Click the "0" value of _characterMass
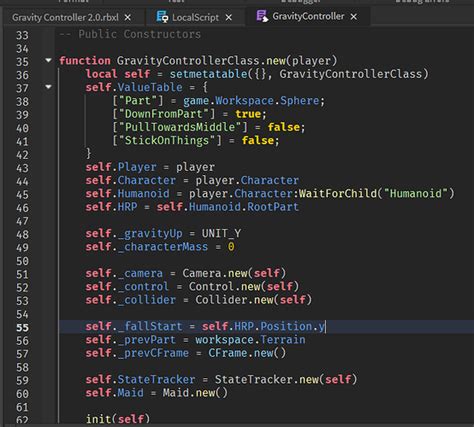The height and width of the screenshot is (427, 474). coord(231,247)
